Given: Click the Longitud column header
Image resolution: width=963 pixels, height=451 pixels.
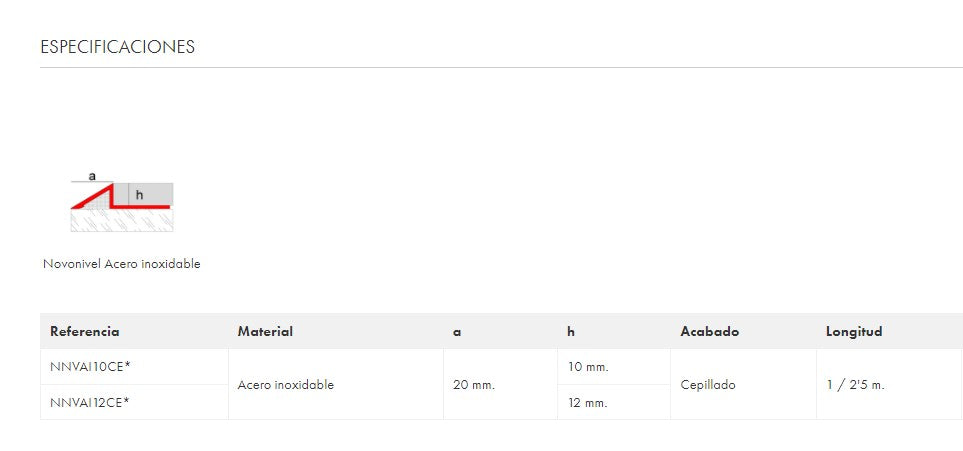Looking at the screenshot, I should (x=854, y=332).
